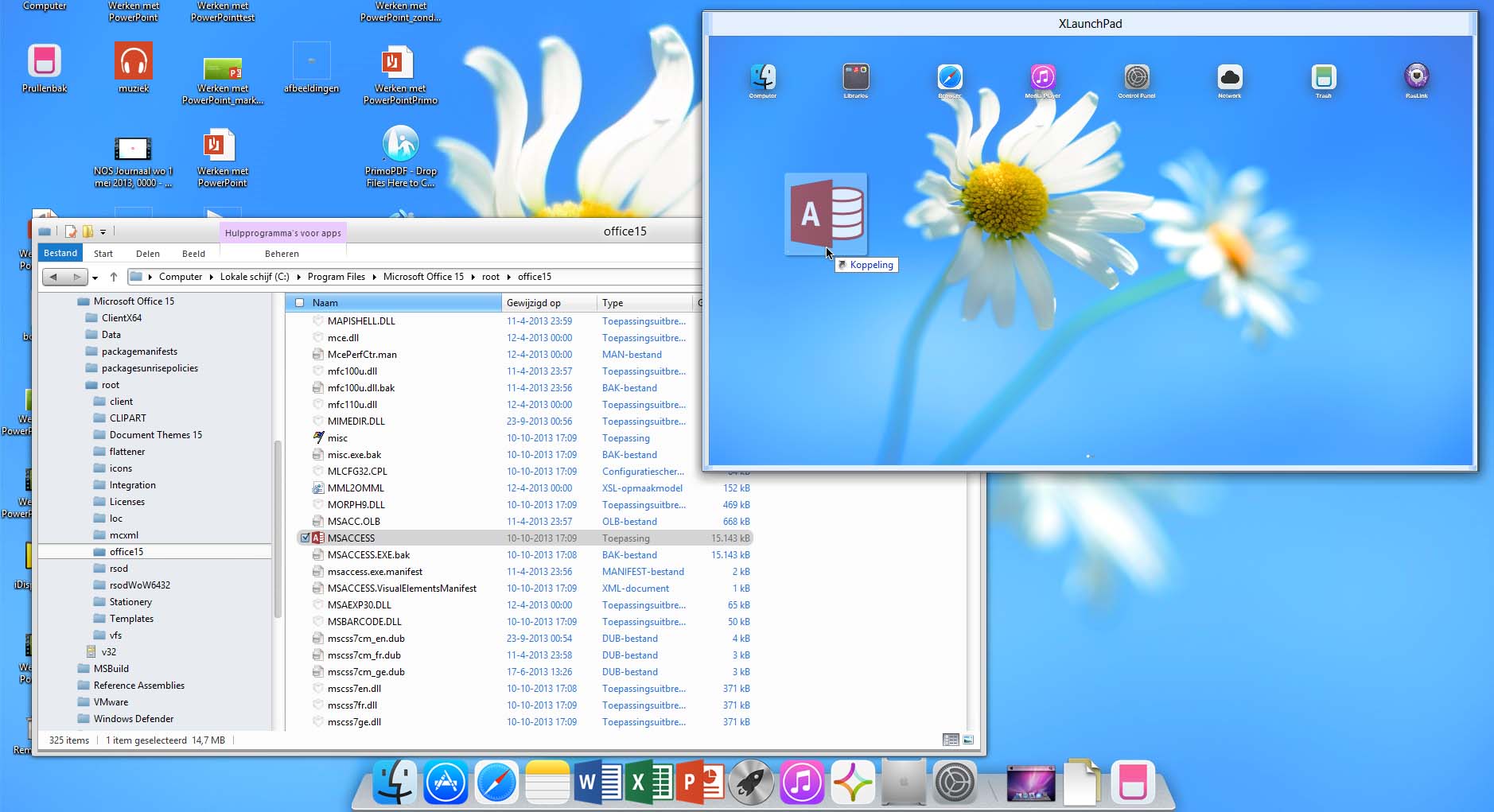Click Program Files in address bar
Screen dimensions: 1494x812
337,277
